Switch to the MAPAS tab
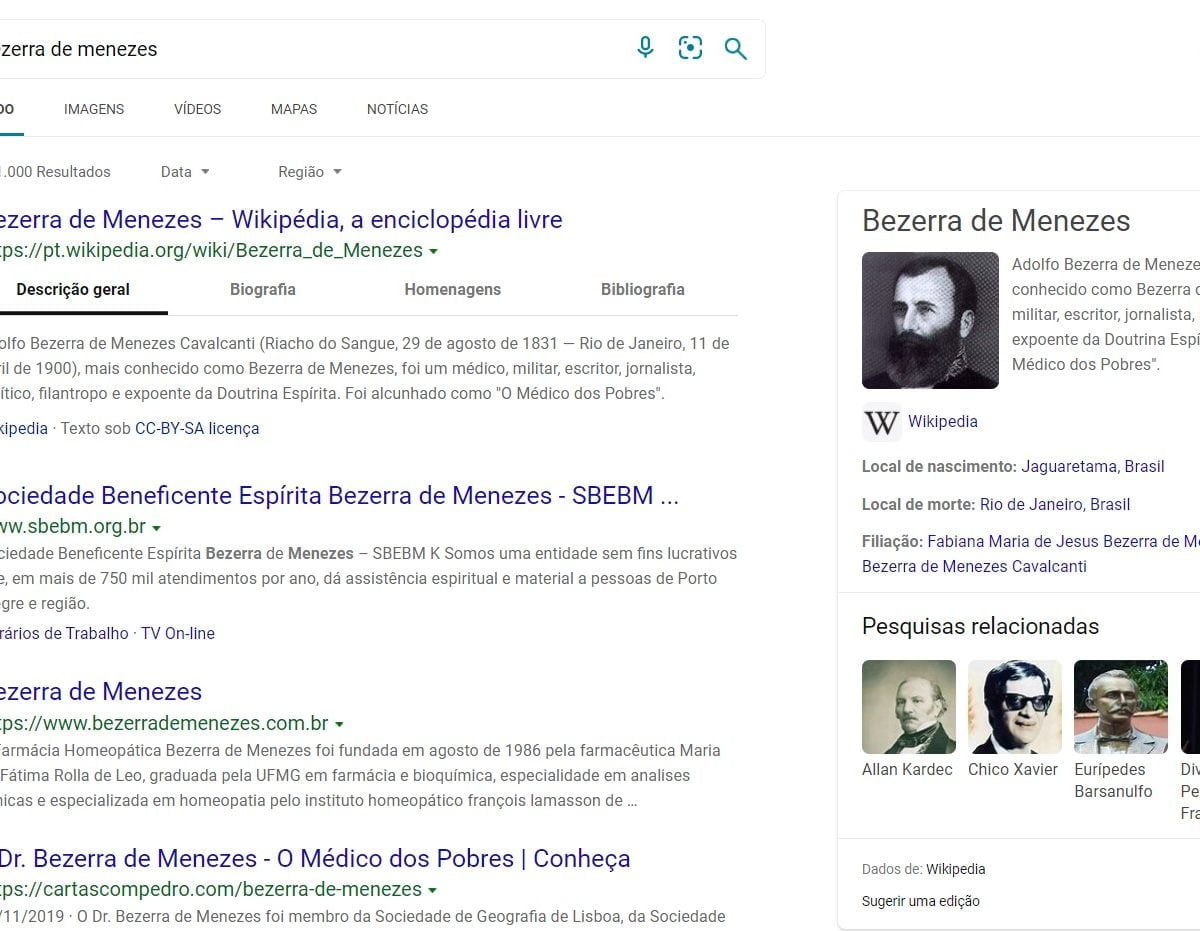 pos(294,109)
